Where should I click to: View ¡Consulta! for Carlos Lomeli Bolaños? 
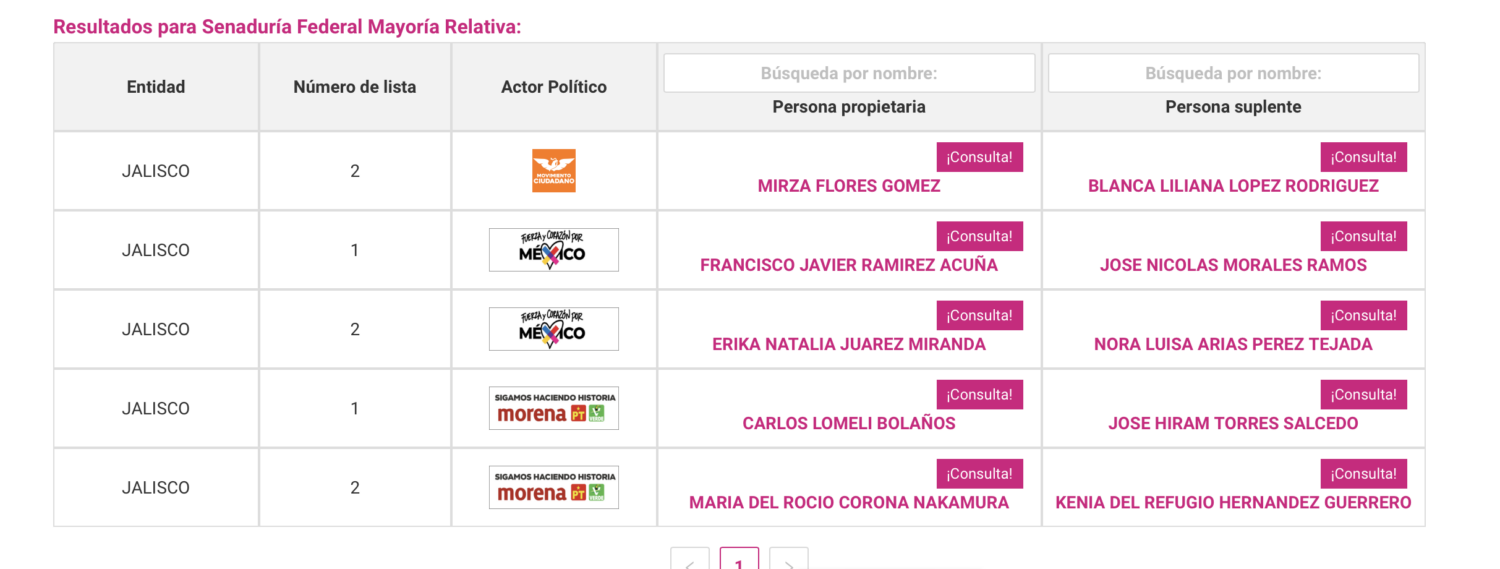(x=979, y=394)
